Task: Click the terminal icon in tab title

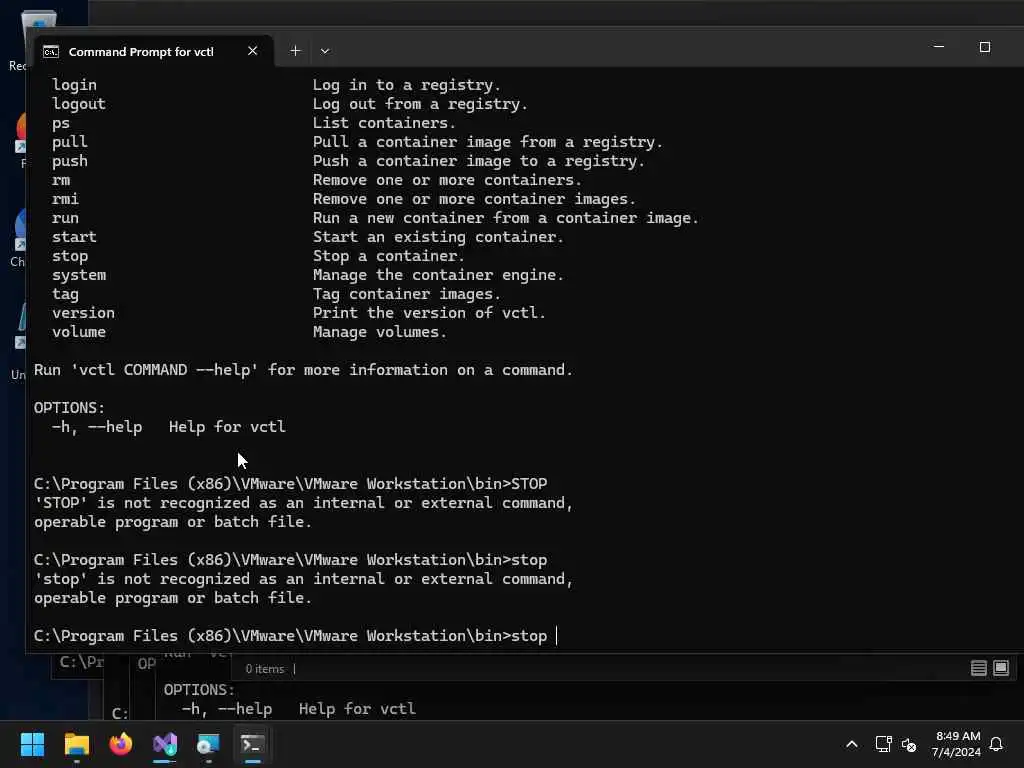Action: point(51,52)
